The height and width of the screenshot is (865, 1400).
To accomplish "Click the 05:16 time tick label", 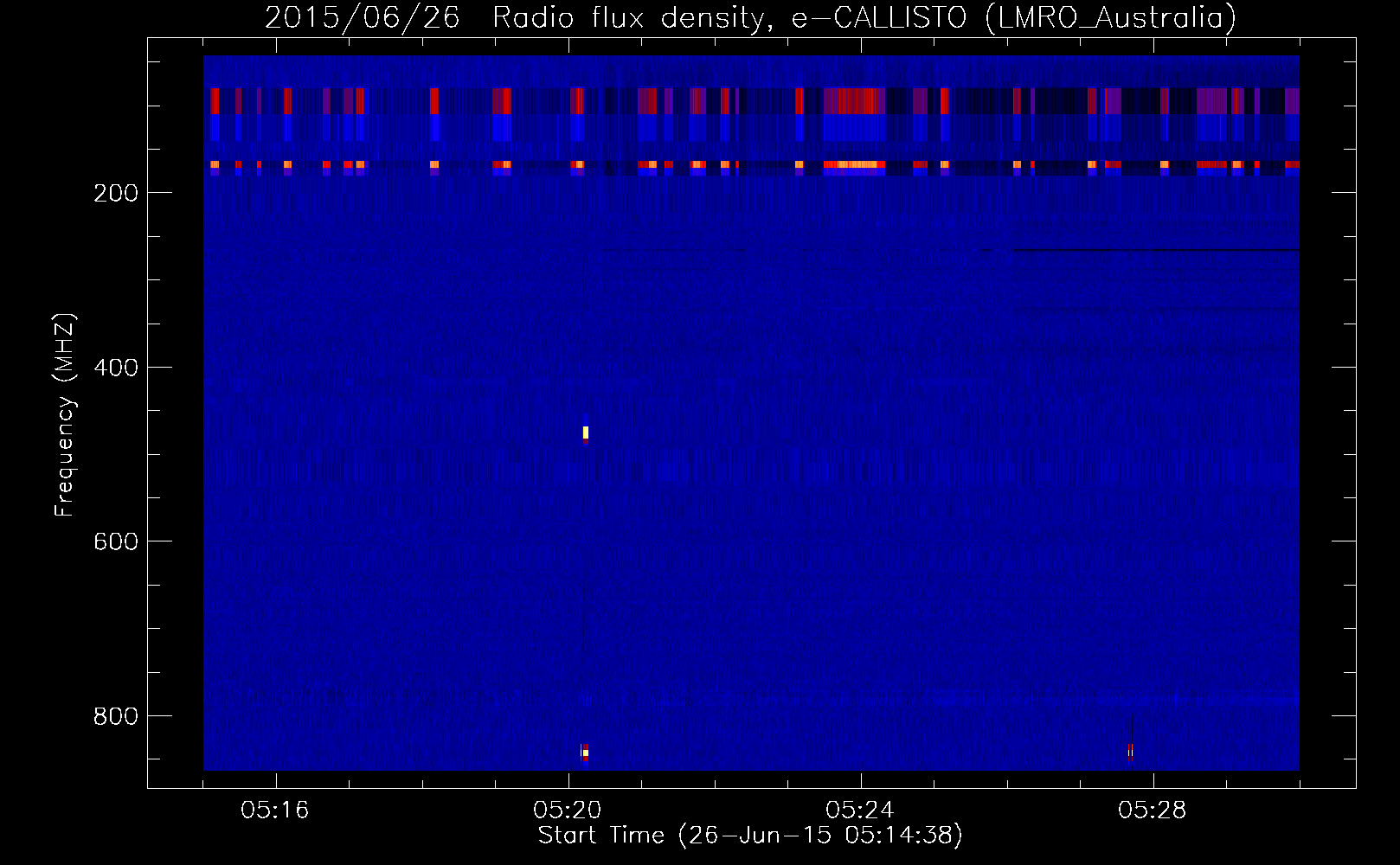I will [275, 811].
